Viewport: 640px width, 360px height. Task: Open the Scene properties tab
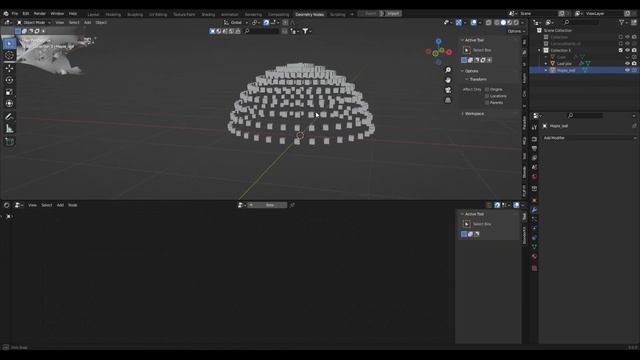coord(534,167)
